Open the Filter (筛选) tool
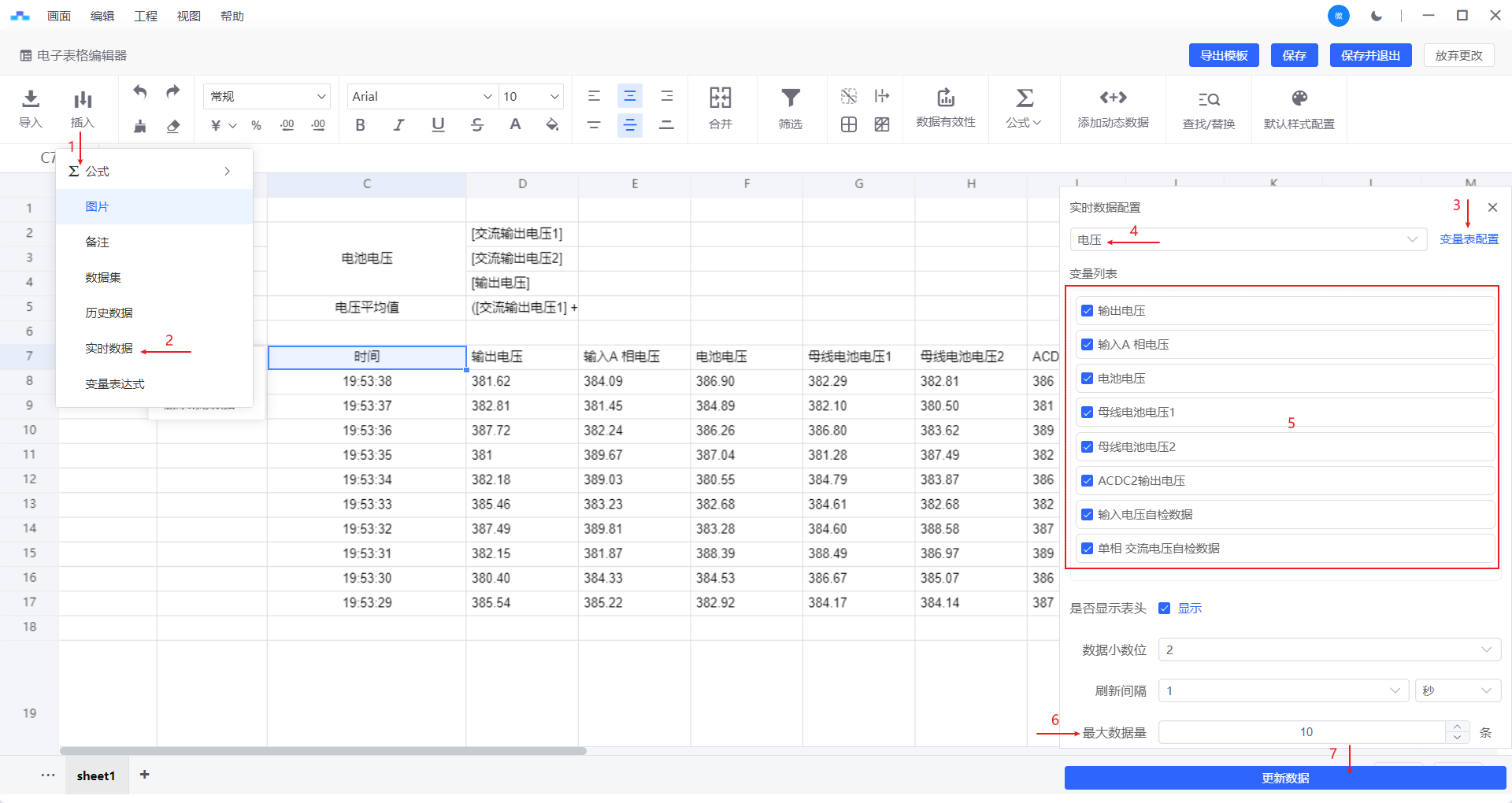Screen dimensions: 1512x803 click(790, 99)
